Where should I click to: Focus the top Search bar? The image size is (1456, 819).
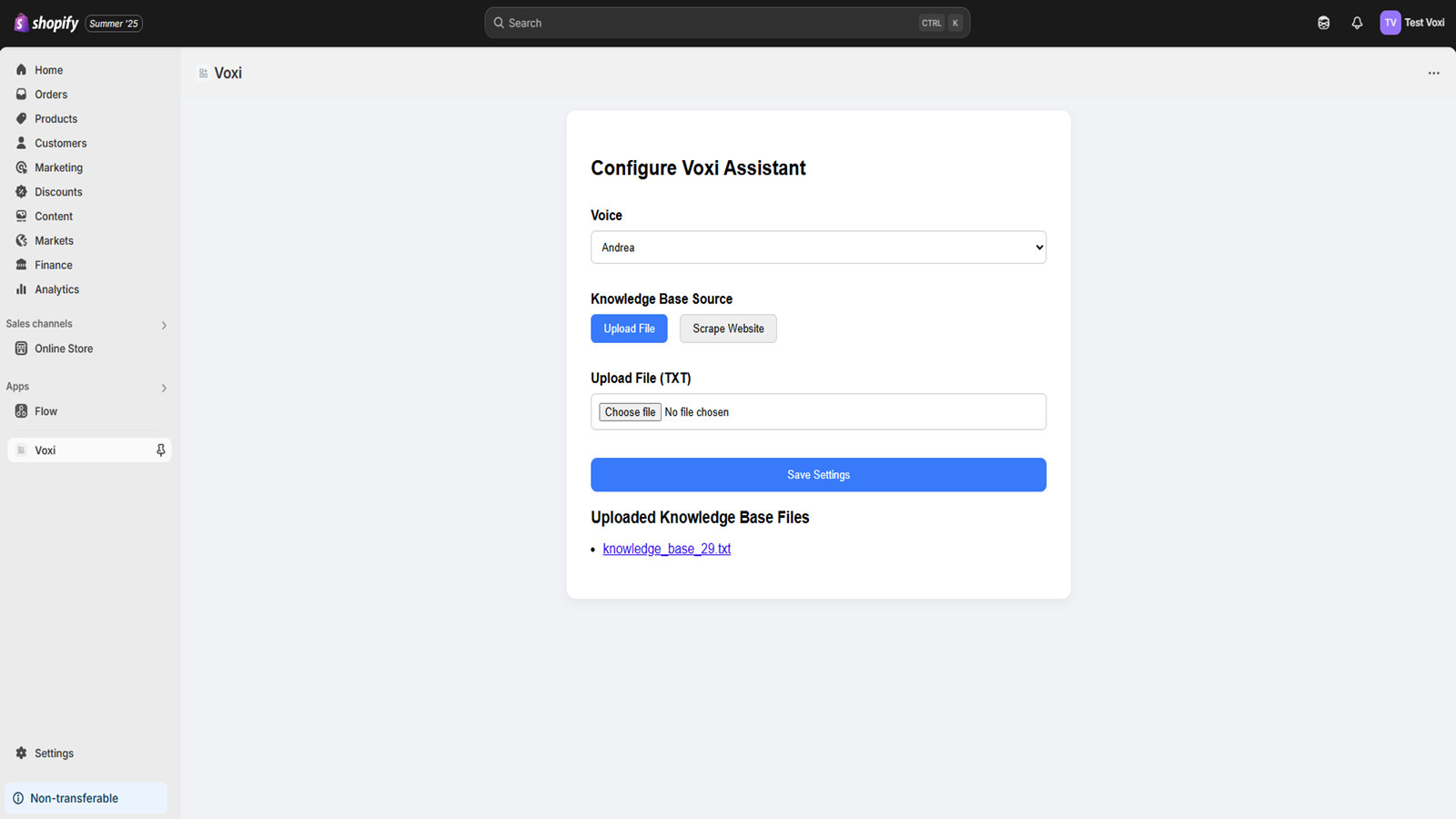point(727,23)
